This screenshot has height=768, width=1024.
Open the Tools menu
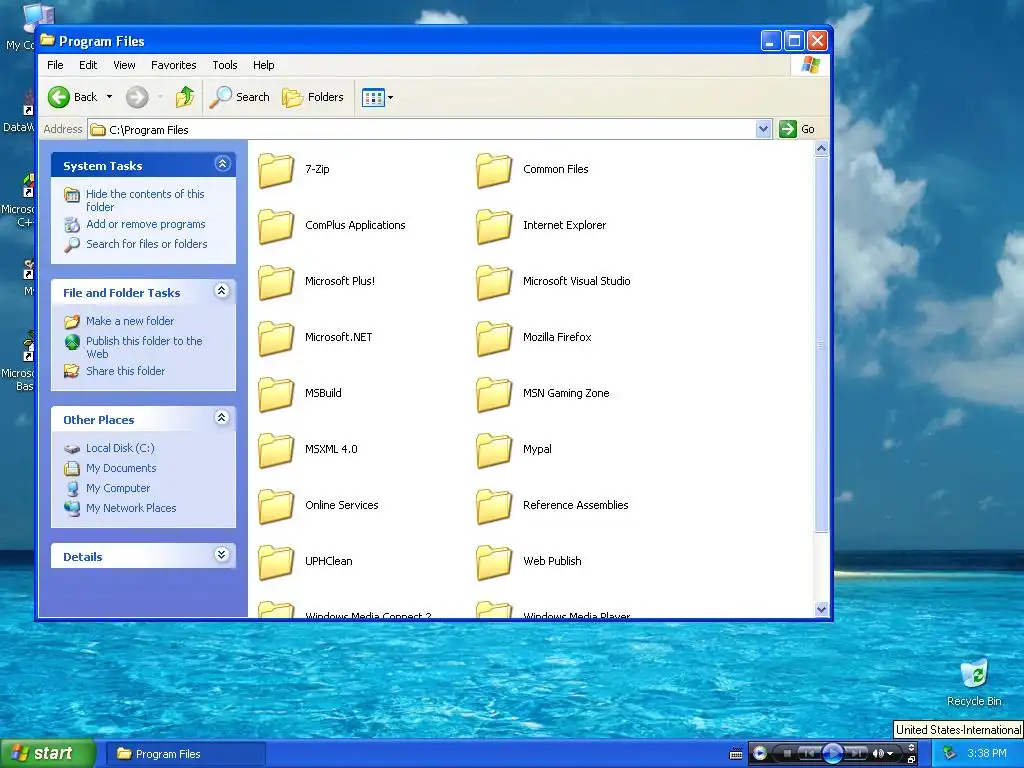(225, 65)
